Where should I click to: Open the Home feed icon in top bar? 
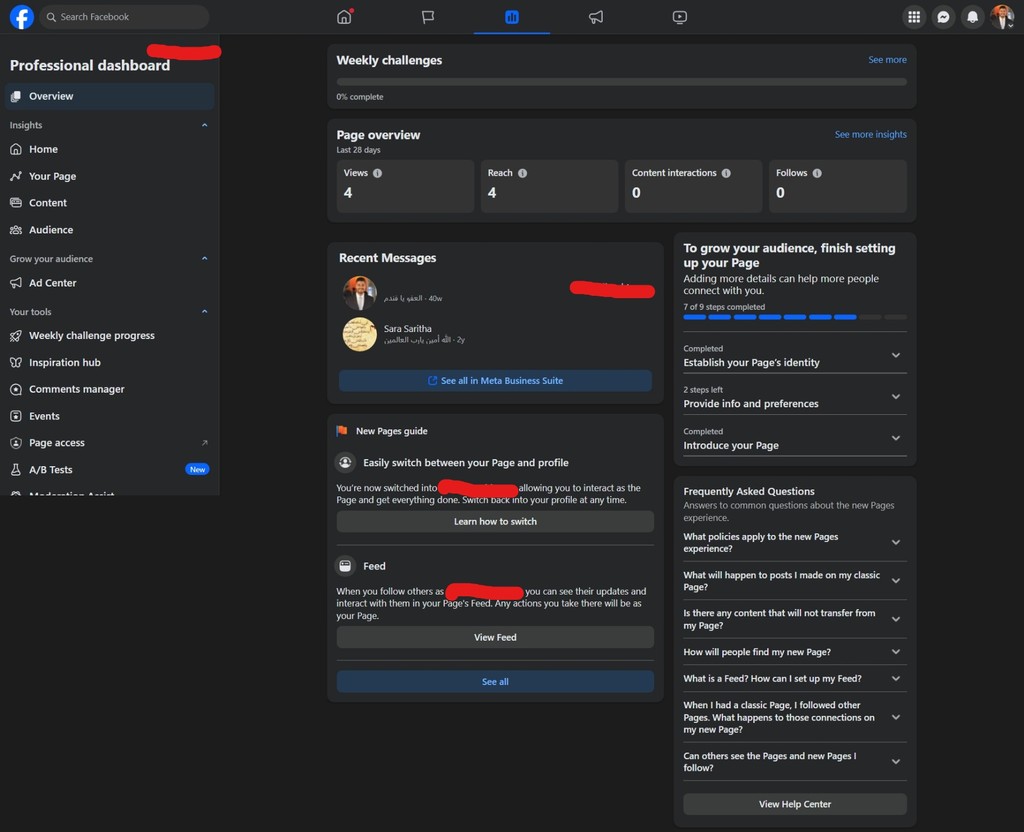pos(344,17)
